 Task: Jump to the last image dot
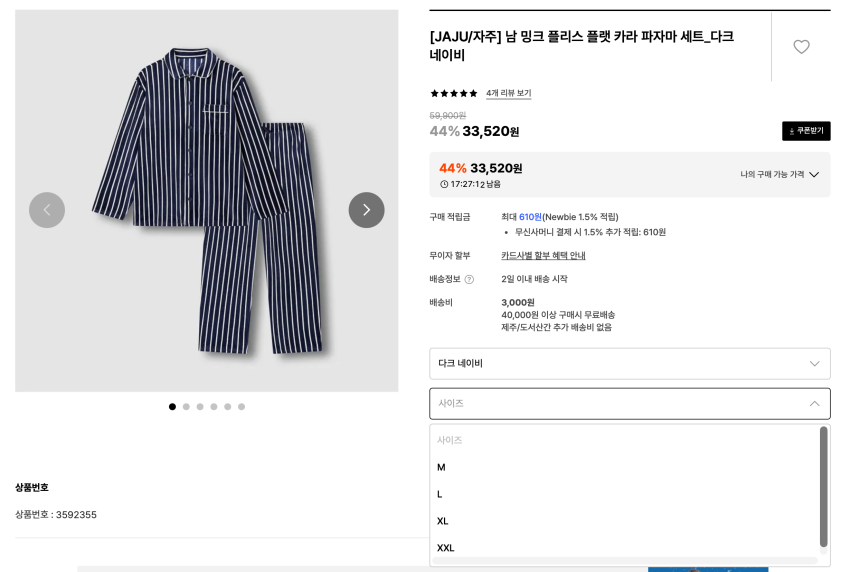click(x=241, y=407)
